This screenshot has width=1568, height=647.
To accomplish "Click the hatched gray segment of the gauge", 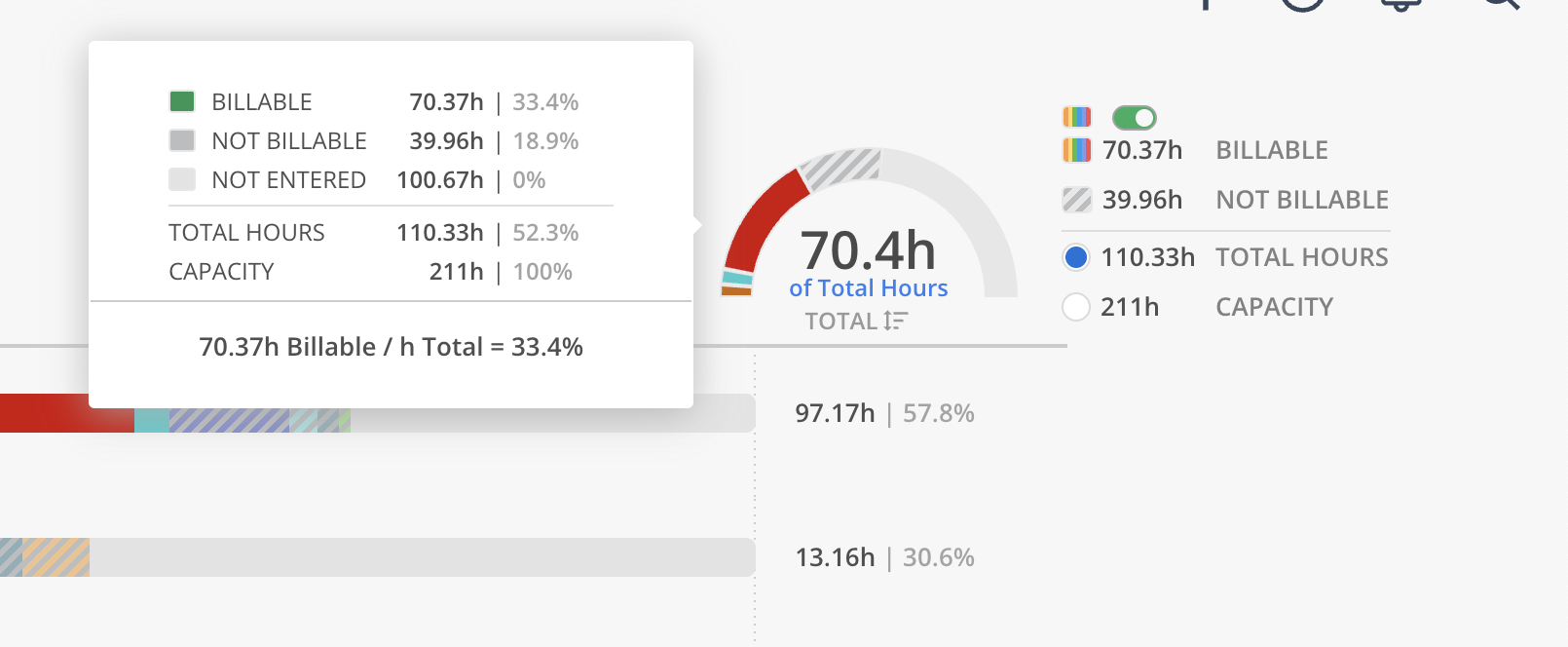I will [x=841, y=168].
